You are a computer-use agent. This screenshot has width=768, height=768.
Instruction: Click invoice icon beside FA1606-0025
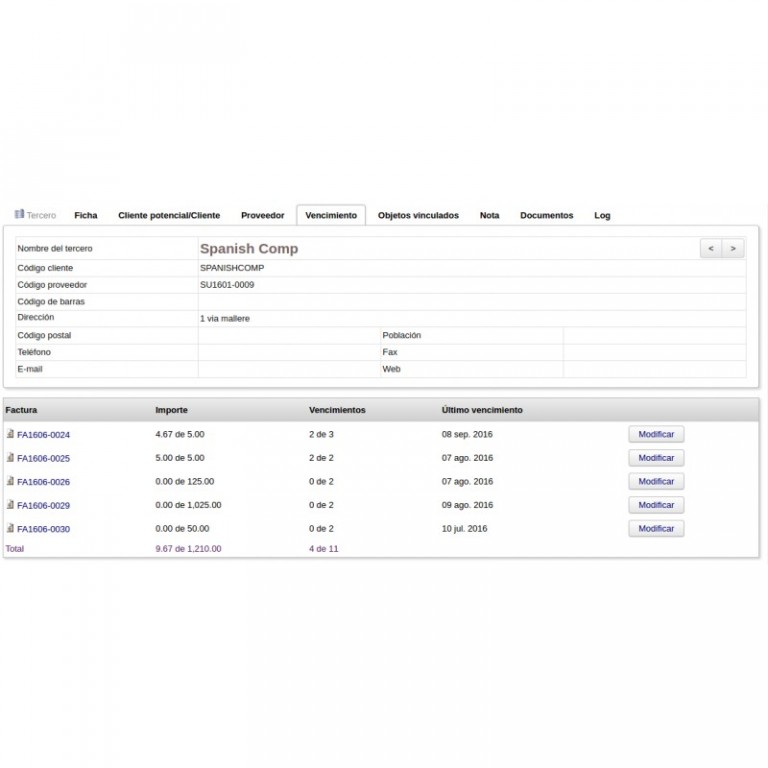coord(10,457)
